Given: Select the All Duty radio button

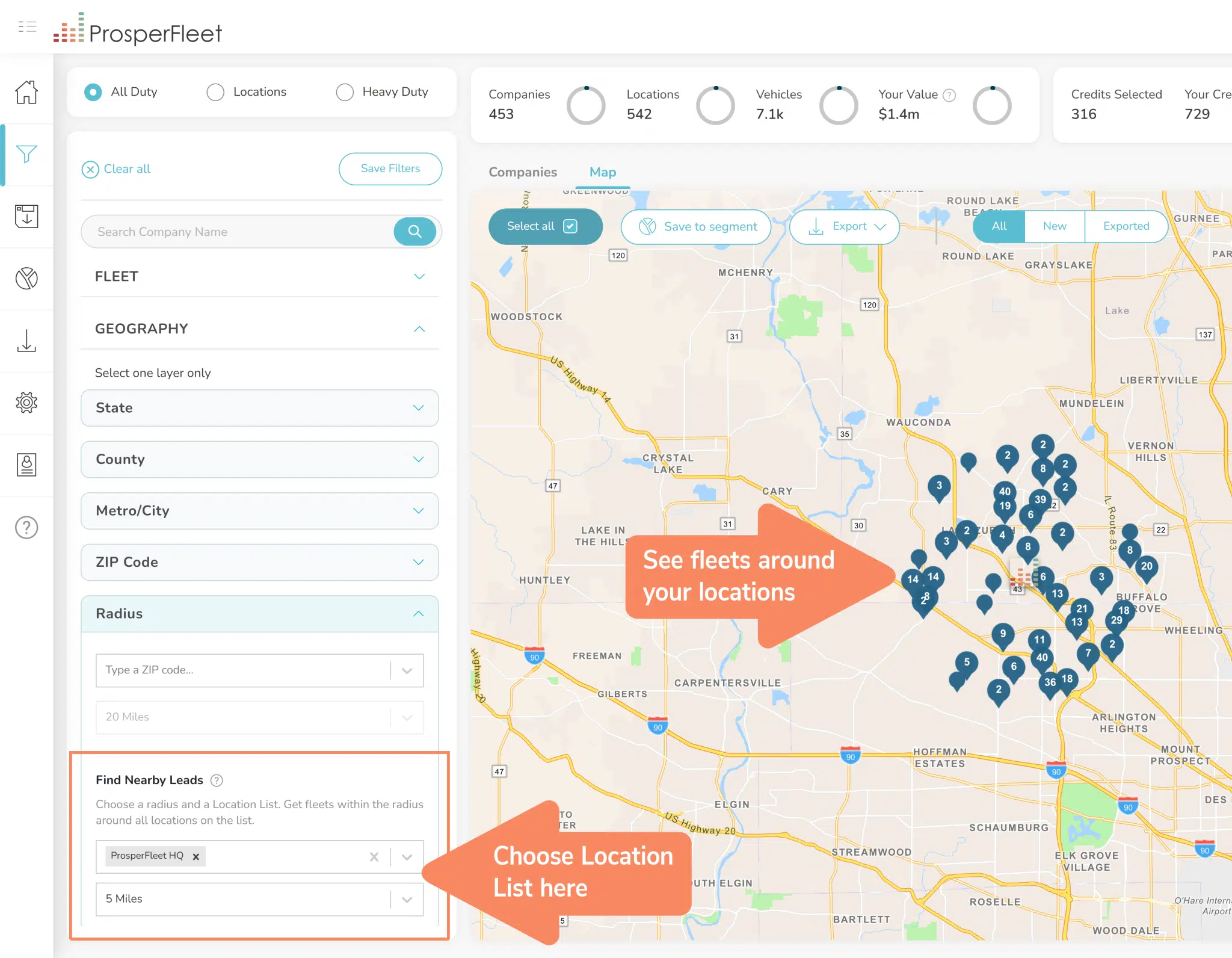Looking at the screenshot, I should pyautogui.click(x=93, y=92).
